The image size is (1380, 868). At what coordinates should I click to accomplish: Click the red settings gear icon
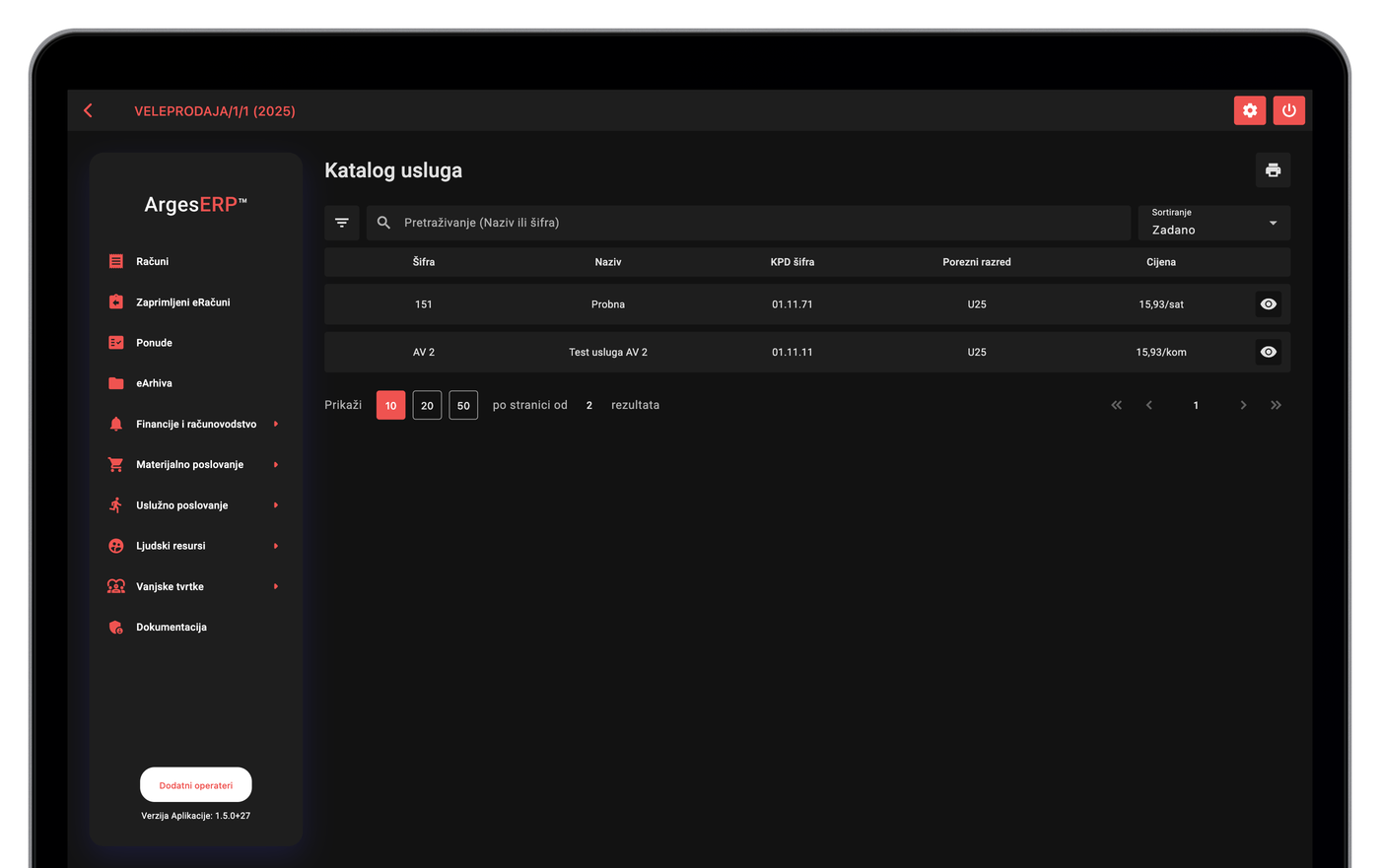(1250, 110)
